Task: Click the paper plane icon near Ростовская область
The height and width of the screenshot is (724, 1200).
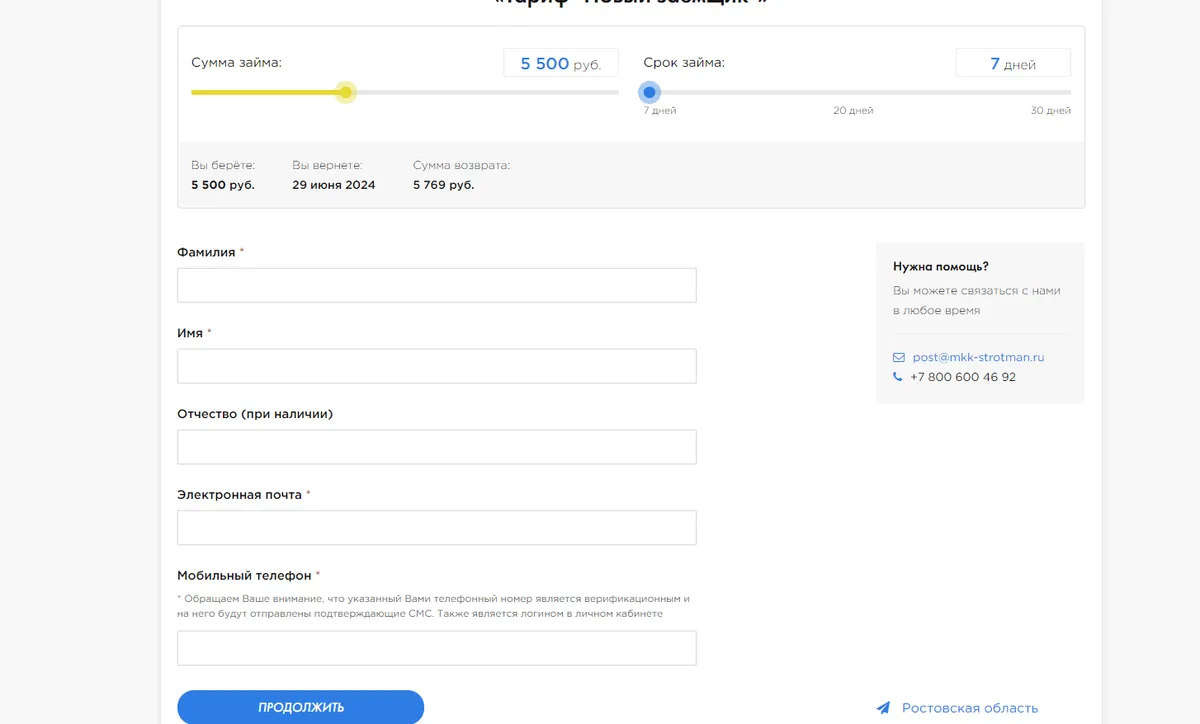Action: (x=883, y=708)
